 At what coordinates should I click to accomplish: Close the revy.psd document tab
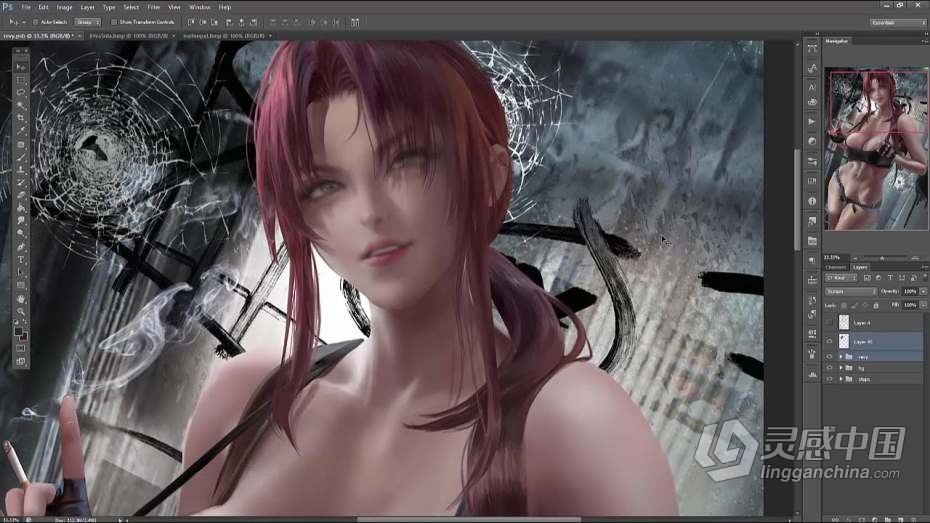pyautogui.click(x=79, y=36)
